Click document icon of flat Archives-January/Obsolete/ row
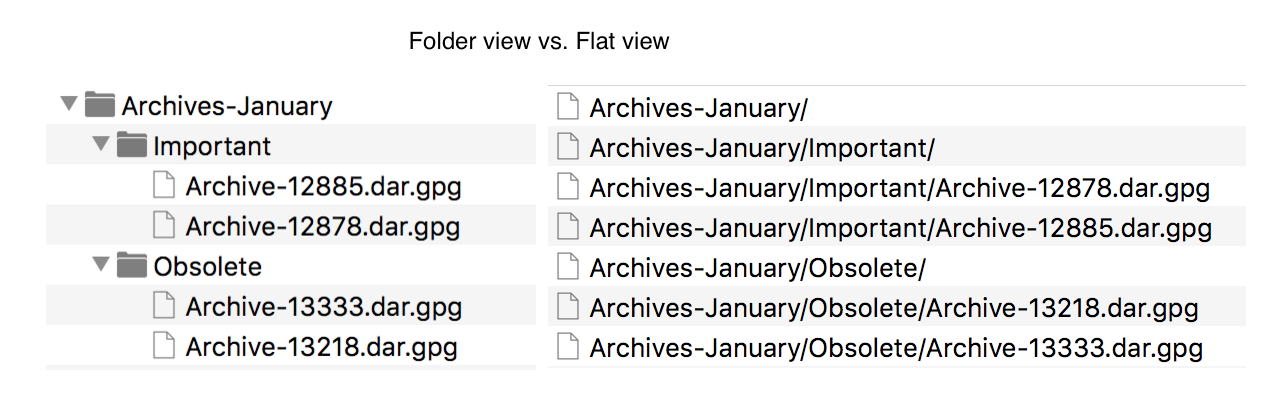This screenshot has width=1288, height=404. [568, 267]
